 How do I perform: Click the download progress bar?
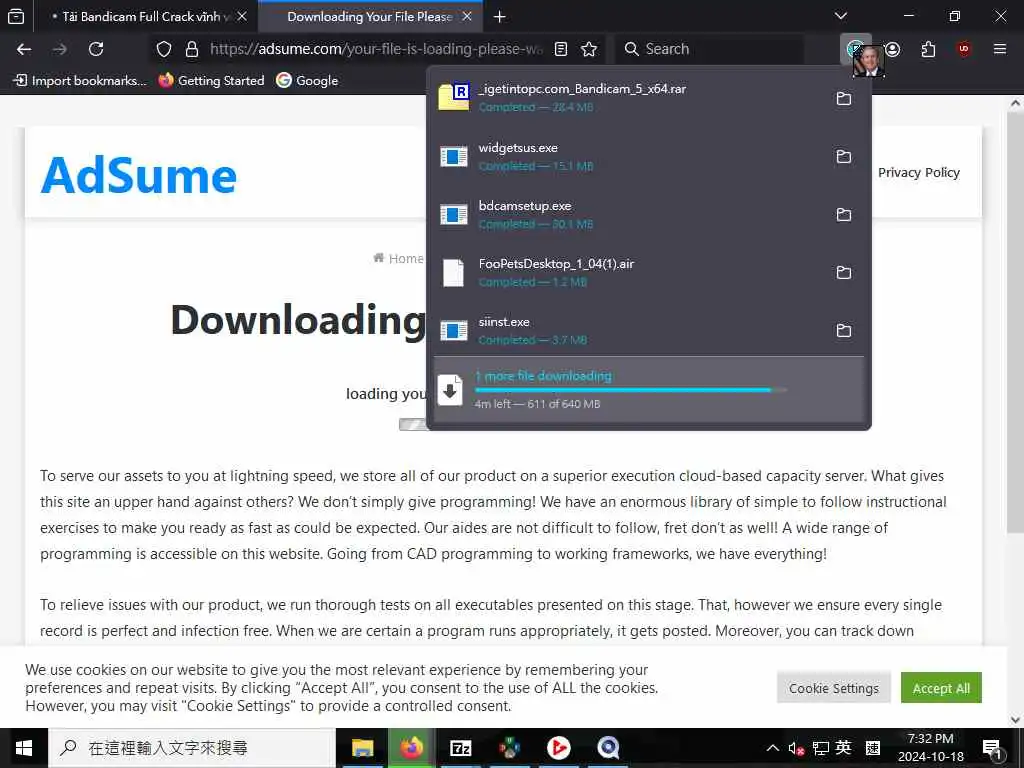[630, 390]
